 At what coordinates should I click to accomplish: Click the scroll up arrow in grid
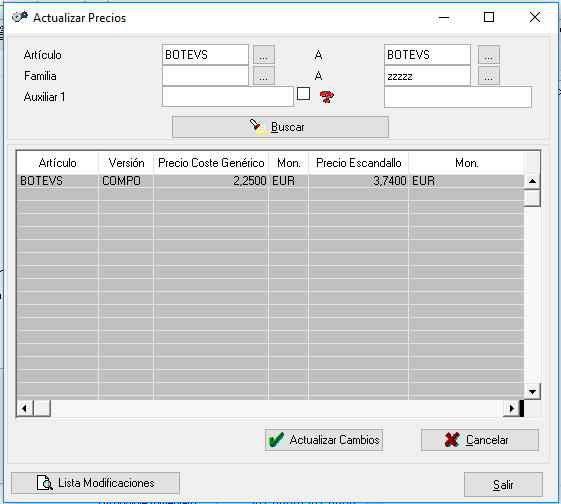(532, 181)
